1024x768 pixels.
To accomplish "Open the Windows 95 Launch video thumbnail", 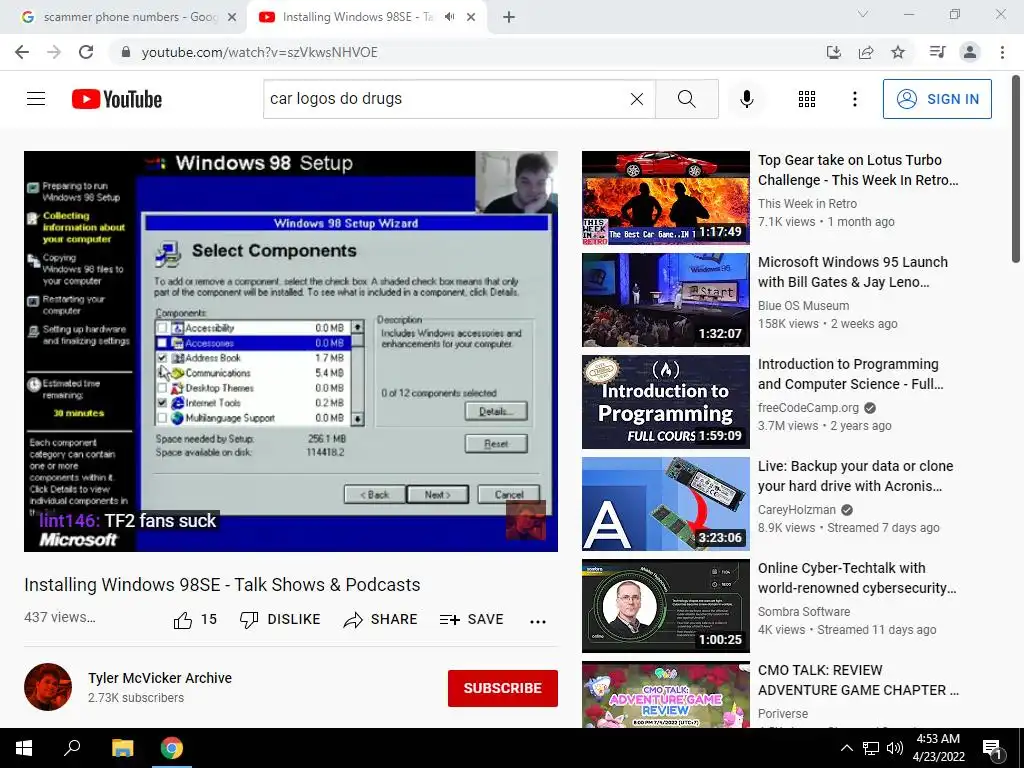I will (x=665, y=300).
